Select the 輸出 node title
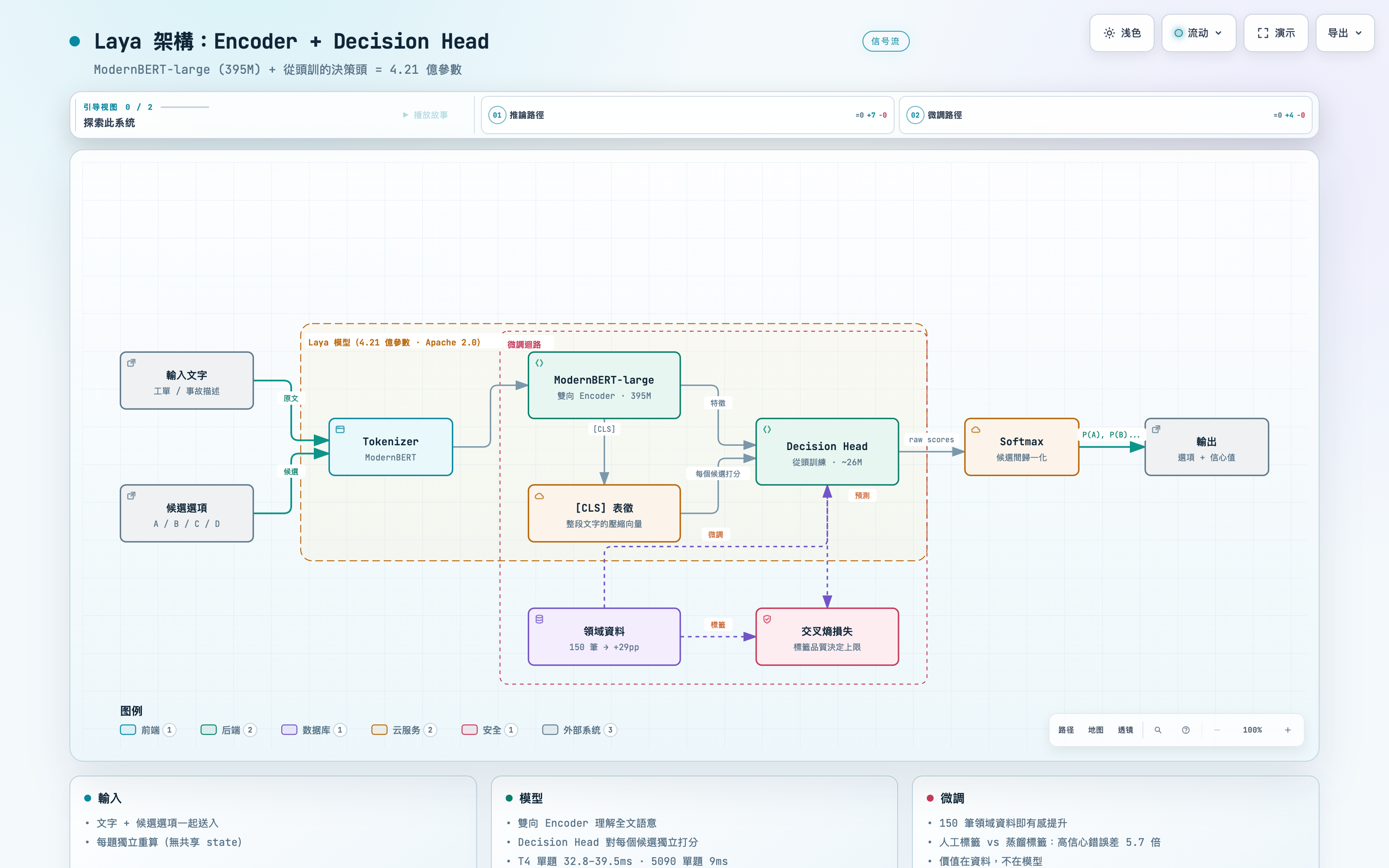This screenshot has height=868, width=1389. tap(1207, 441)
